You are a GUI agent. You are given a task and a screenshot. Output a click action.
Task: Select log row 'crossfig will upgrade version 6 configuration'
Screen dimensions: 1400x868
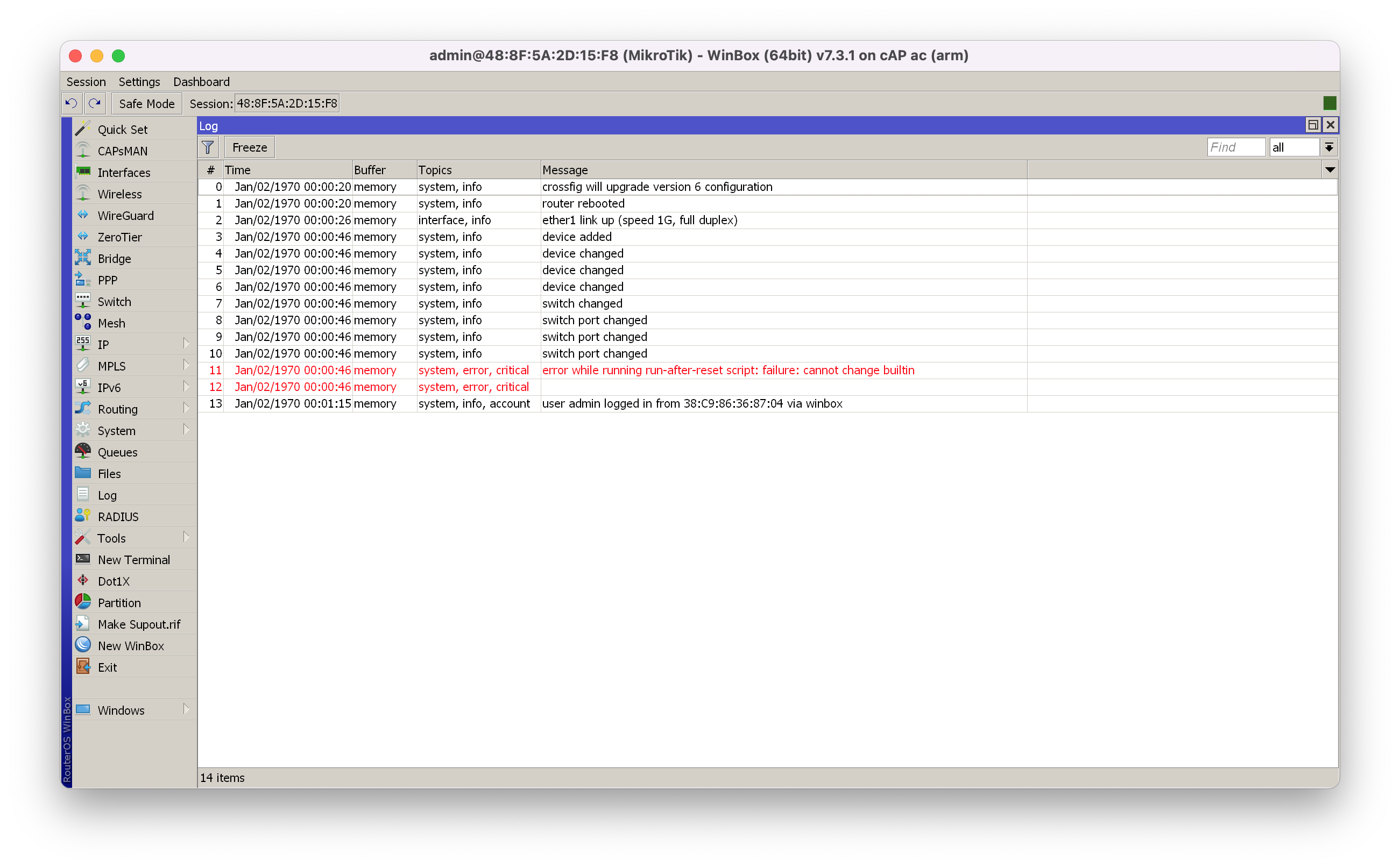(767, 187)
